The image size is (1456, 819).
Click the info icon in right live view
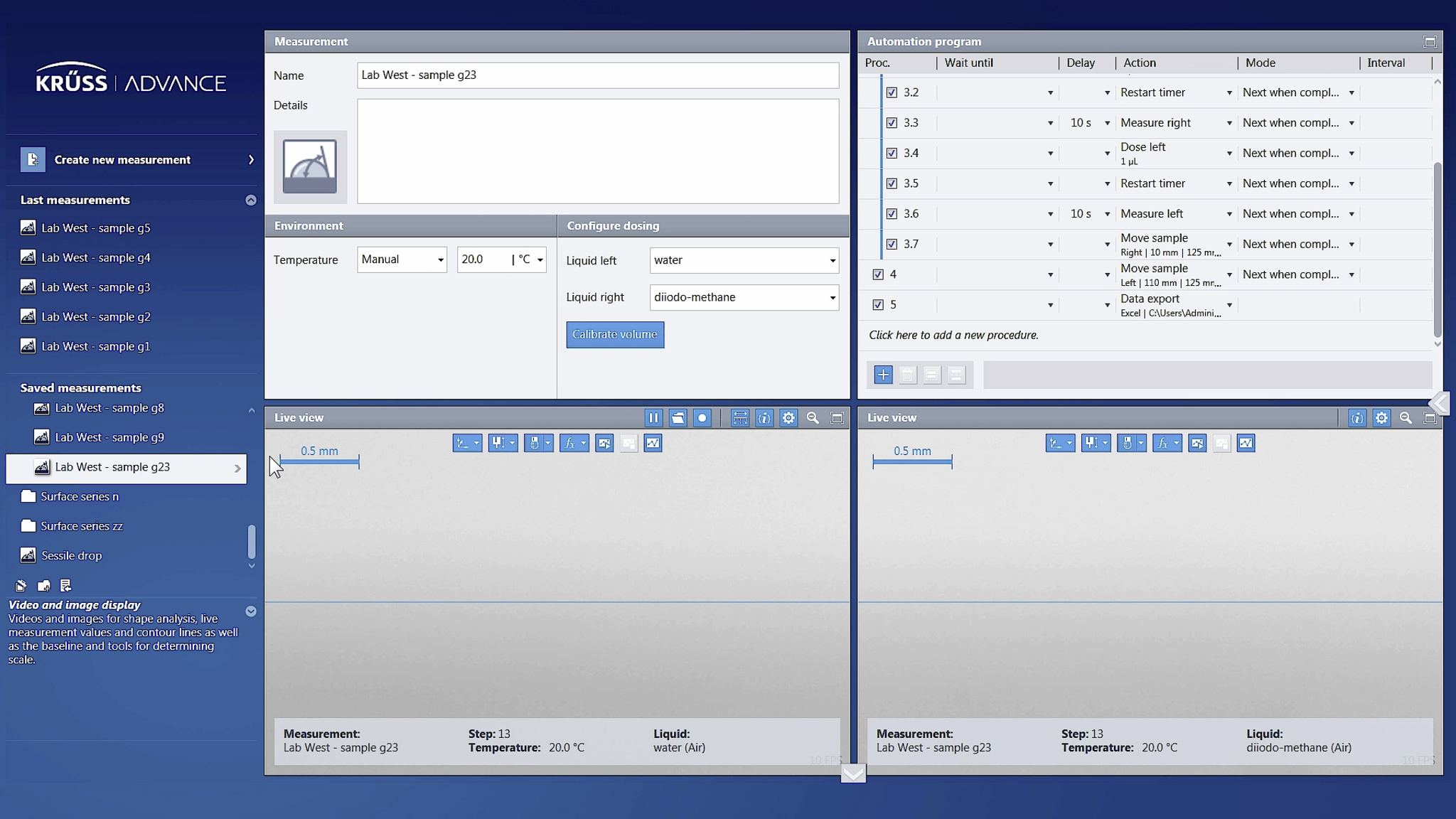click(1356, 418)
